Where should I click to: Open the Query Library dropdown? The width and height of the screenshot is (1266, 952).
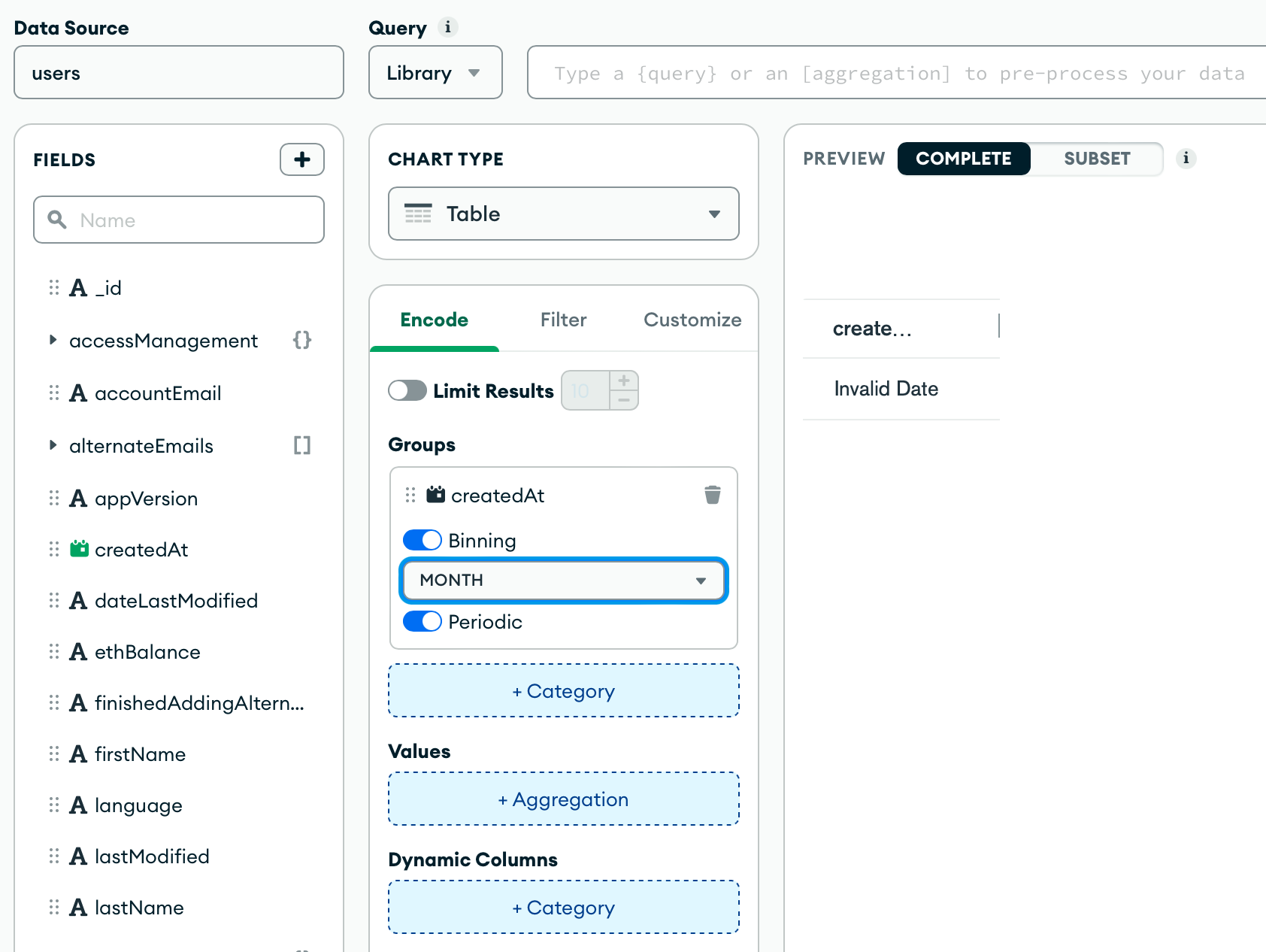tap(435, 73)
